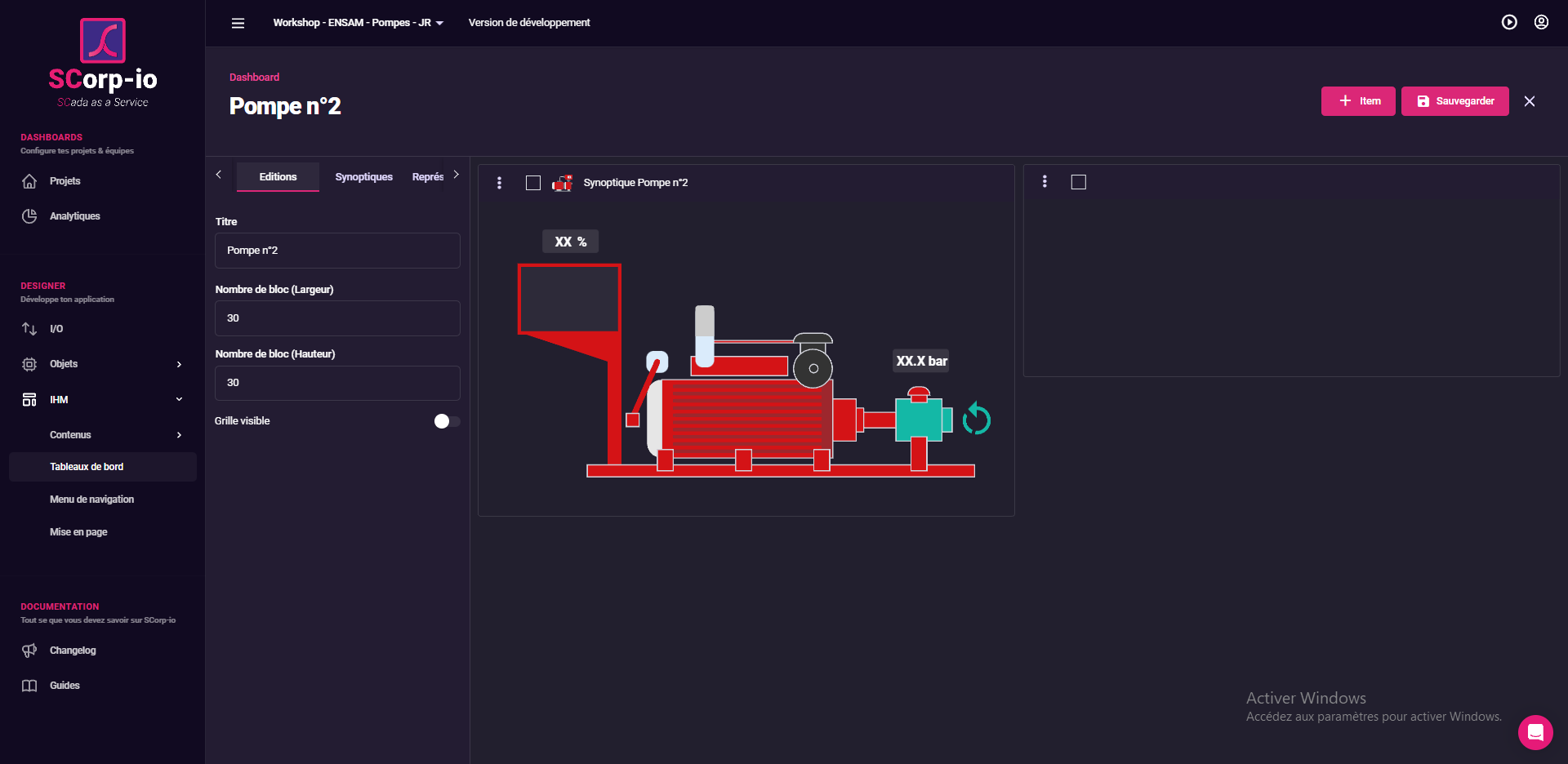Open three-dot menu of Synoptique Pompe n°2
1568x764 pixels.
[x=499, y=183]
